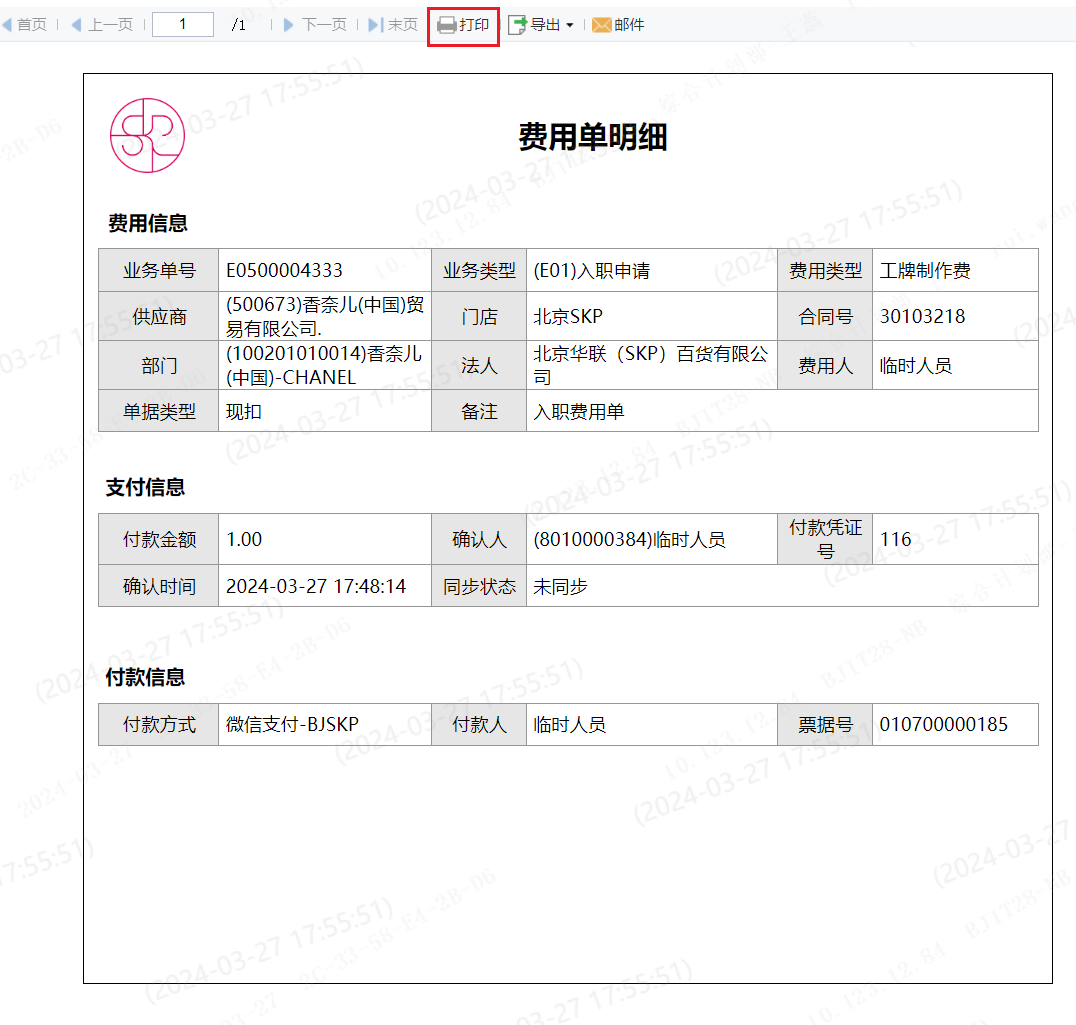Click the 业务类型 label cell
This screenshot has width=1076, height=1025.
tap(479, 270)
